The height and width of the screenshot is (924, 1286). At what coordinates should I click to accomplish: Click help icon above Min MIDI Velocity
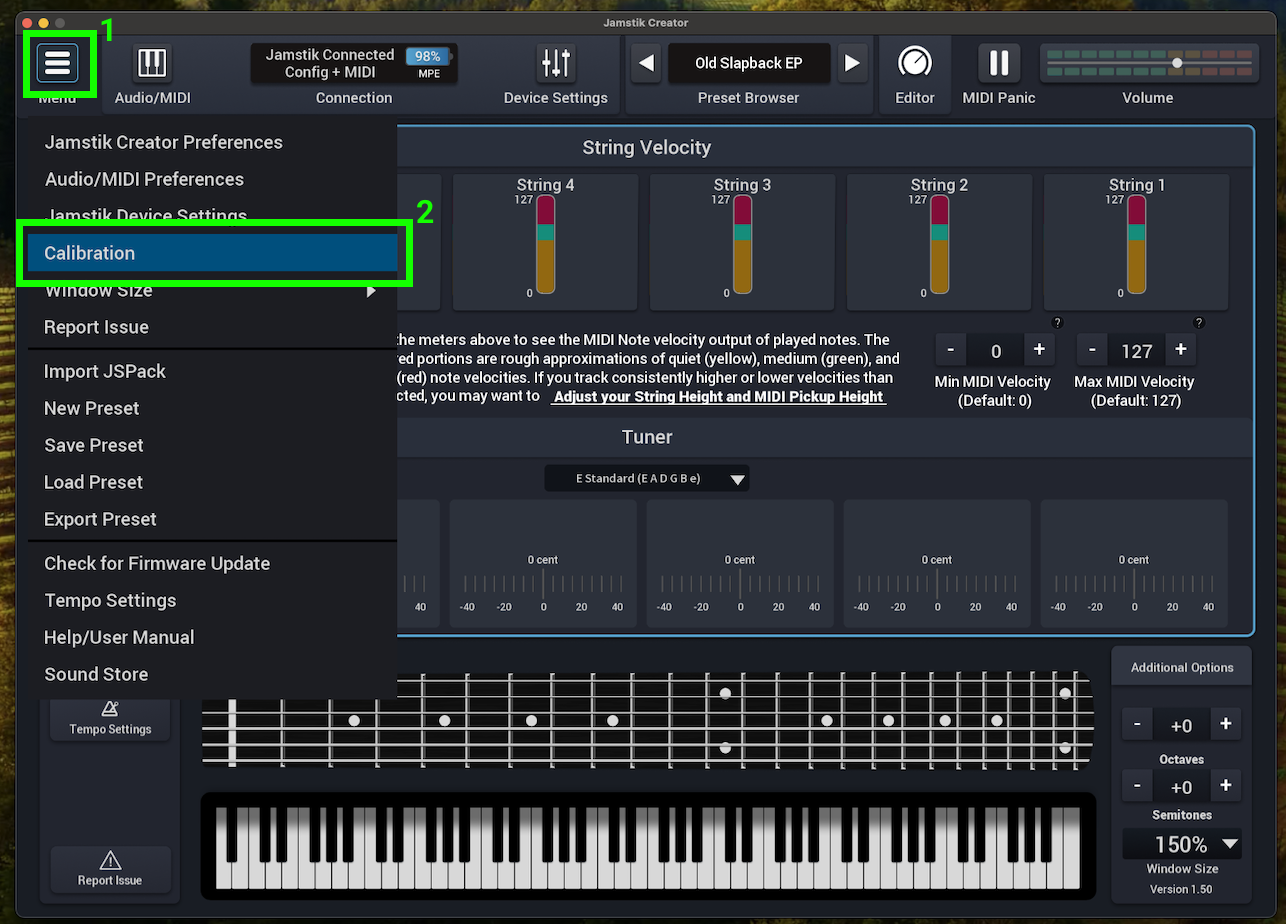[1057, 322]
